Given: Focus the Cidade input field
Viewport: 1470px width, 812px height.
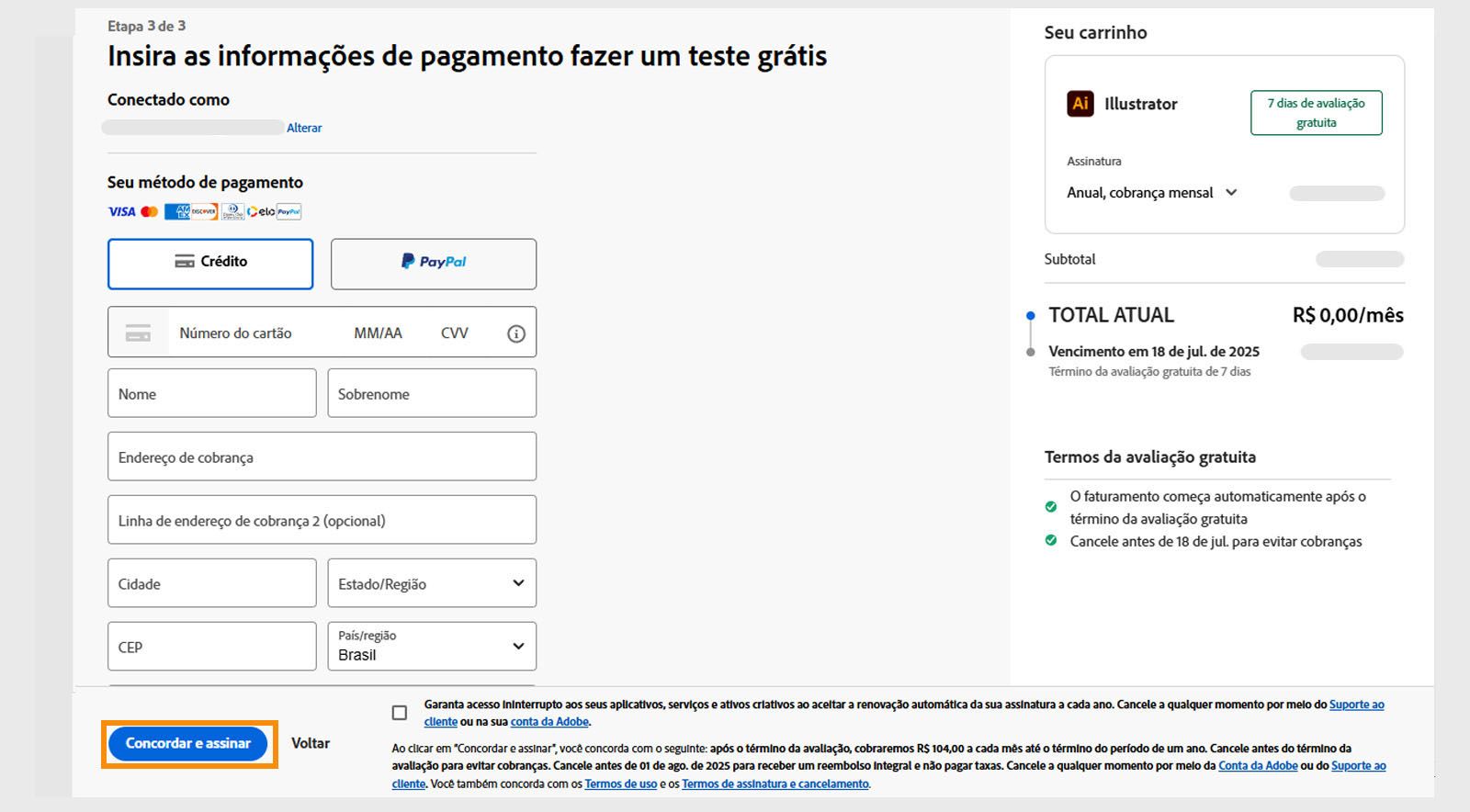Looking at the screenshot, I should pos(212,583).
